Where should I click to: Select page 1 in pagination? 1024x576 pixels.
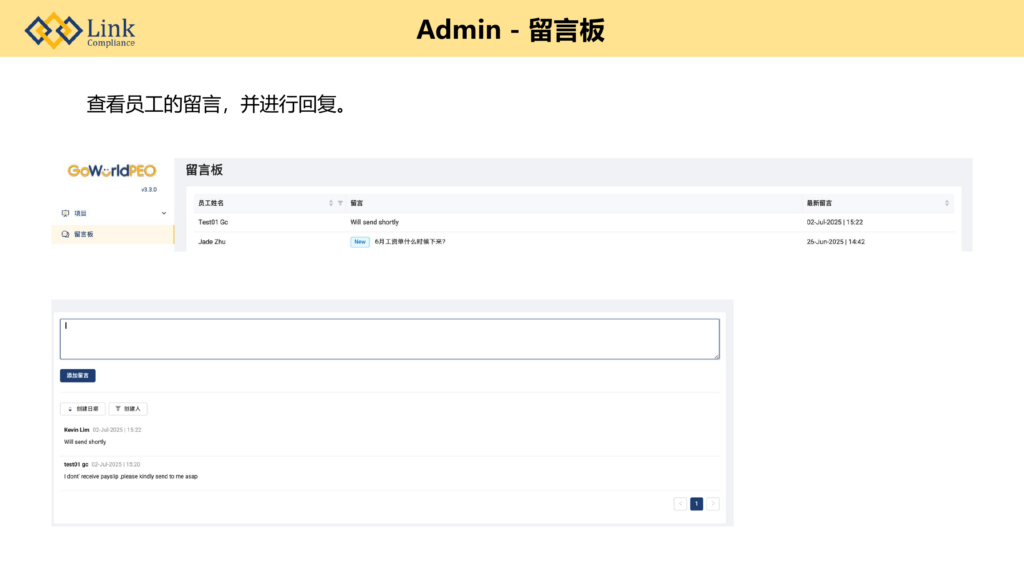coord(696,504)
